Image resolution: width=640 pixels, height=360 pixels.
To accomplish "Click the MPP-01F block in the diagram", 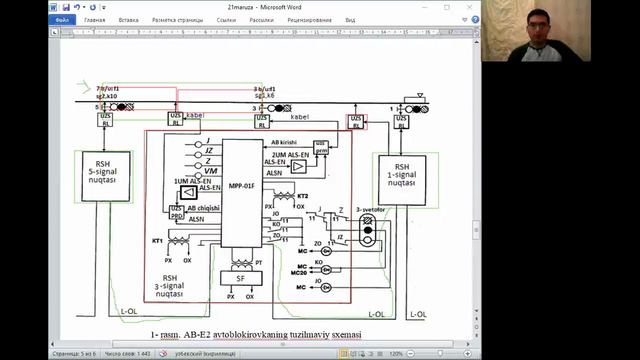I will click(x=242, y=193).
